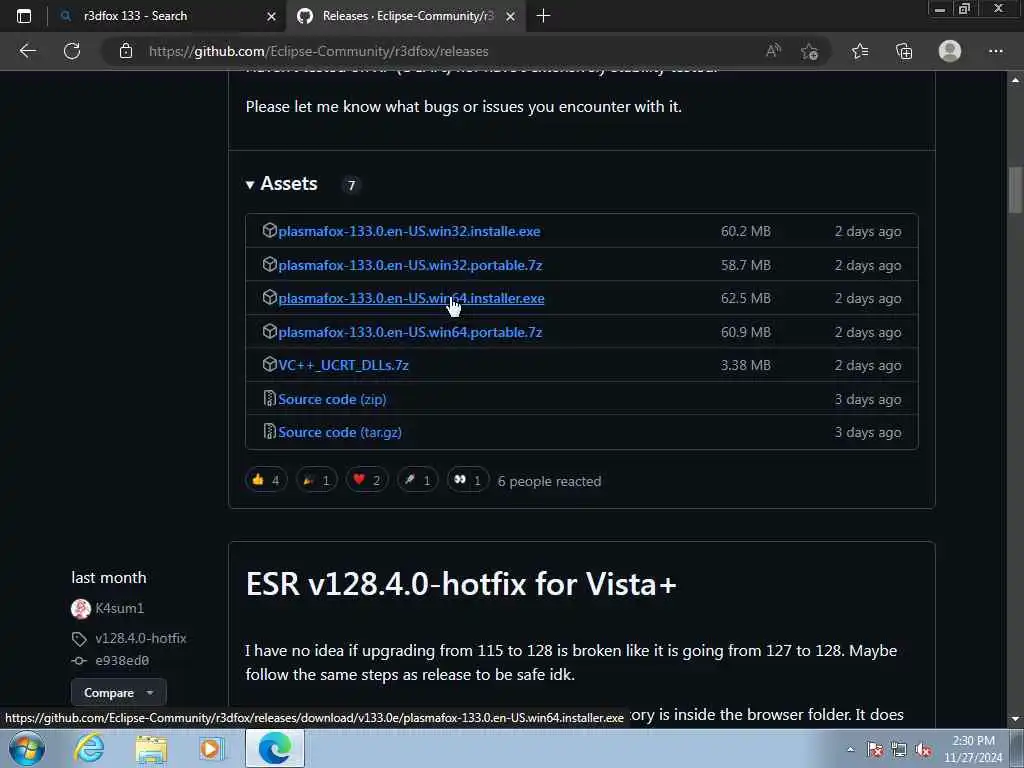The image size is (1024, 768).
Task: Click package icon beside win32.installe.exe
Action: (270, 230)
